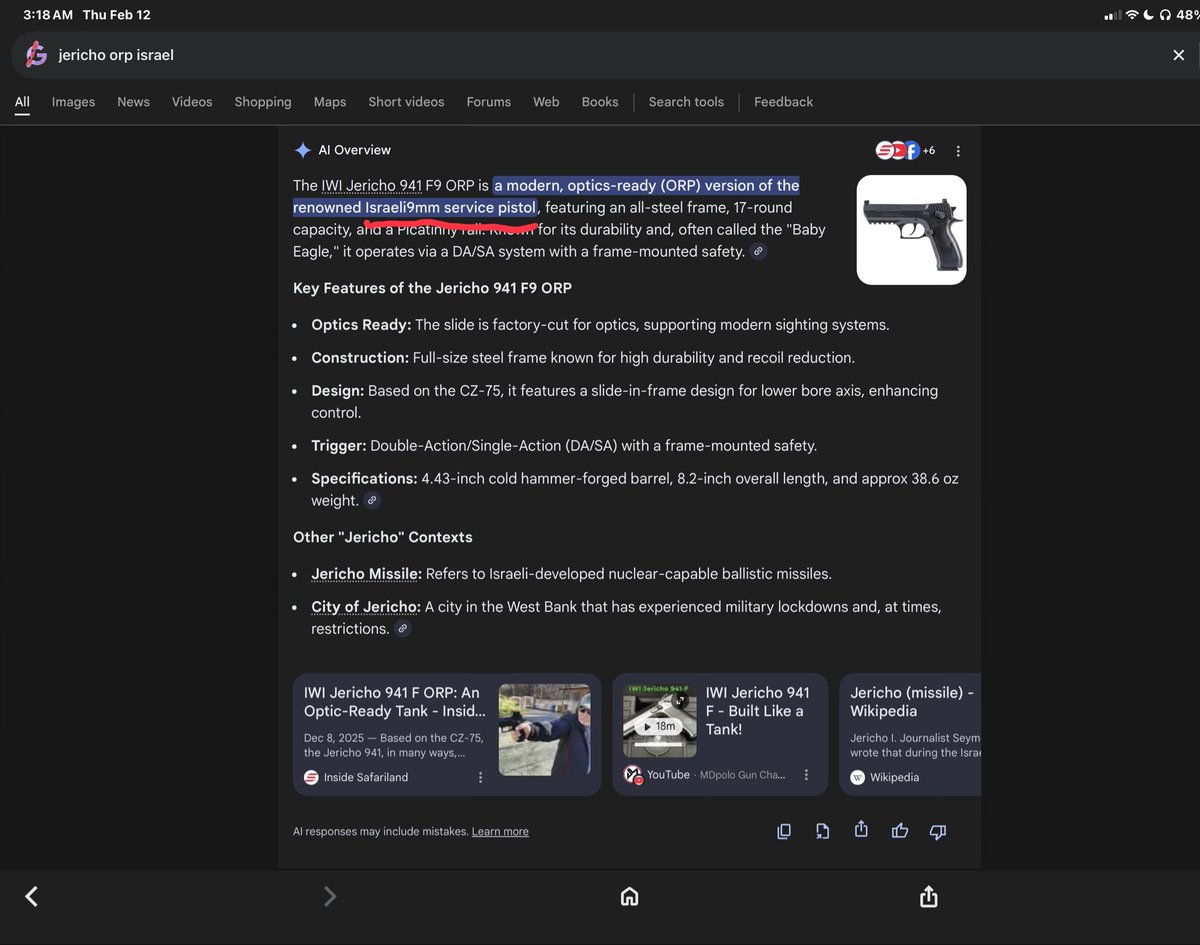The height and width of the screenshot is (945, 1200).
Task: Share the AI Overview
Action: tap(861, 830)
